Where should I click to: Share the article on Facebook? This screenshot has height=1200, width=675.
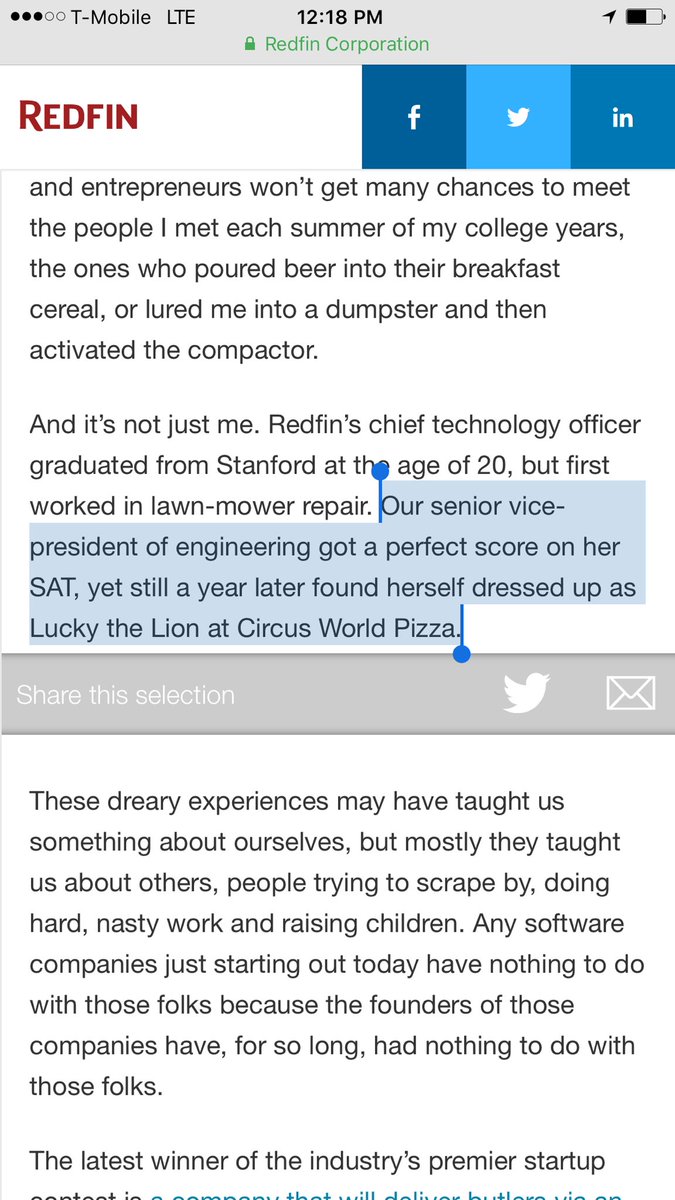coord(414,117)
